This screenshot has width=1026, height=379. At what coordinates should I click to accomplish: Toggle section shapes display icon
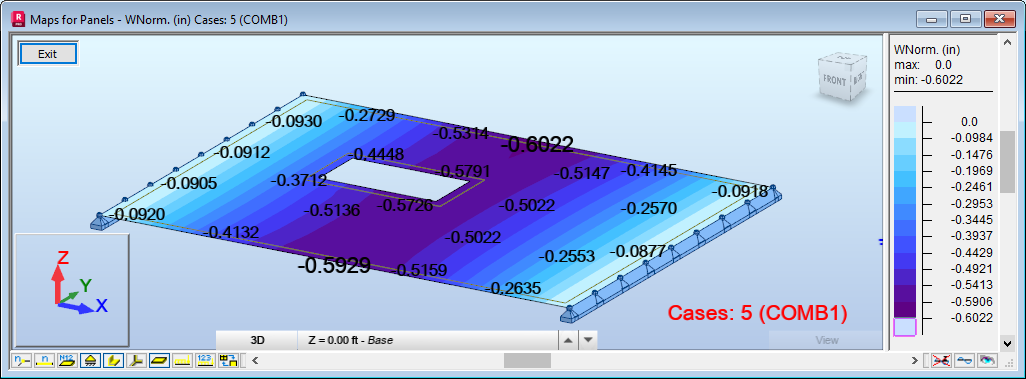click(113, 360)
